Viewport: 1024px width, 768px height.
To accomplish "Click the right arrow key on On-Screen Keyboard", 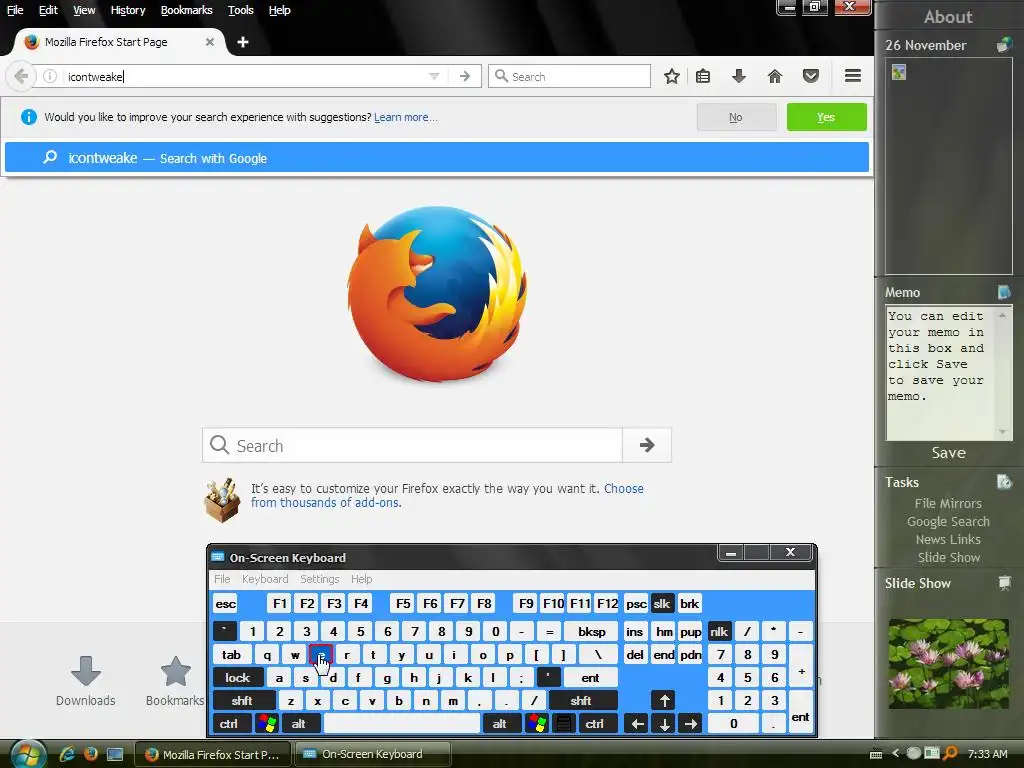I will [x=690, y=724].
